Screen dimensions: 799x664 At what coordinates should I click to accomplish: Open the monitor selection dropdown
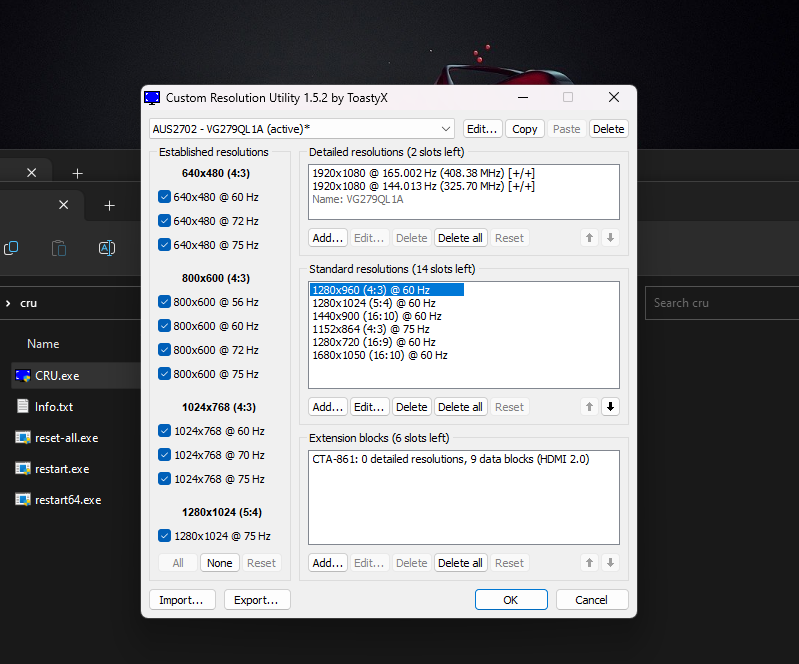click(446, 129)
